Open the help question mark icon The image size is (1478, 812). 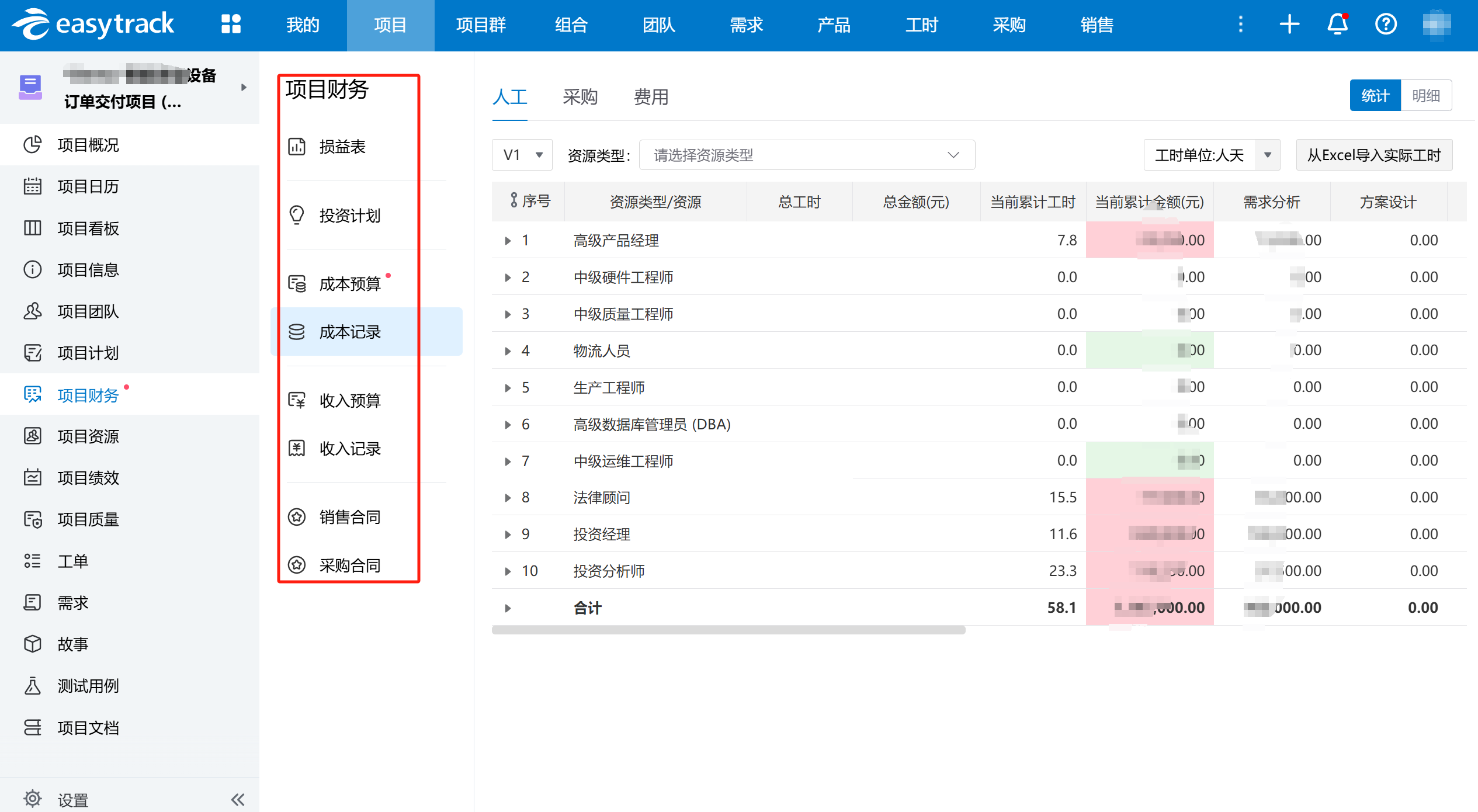(x=1386, y=25)
